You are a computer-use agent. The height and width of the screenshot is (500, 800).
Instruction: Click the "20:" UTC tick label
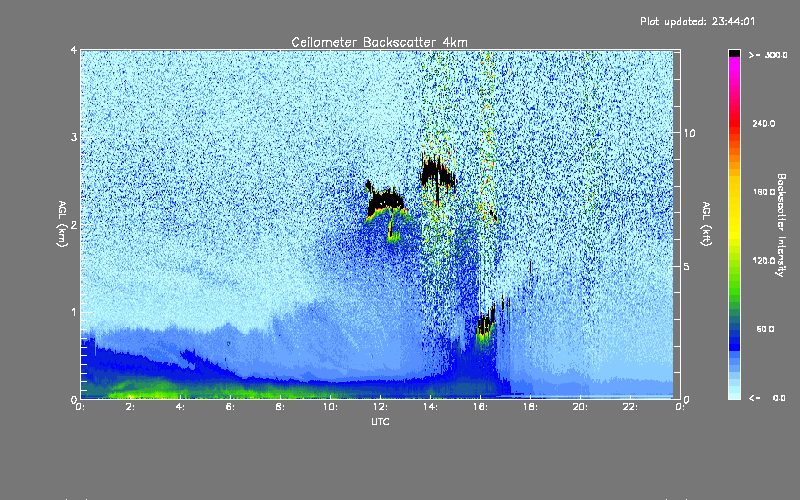580,407
